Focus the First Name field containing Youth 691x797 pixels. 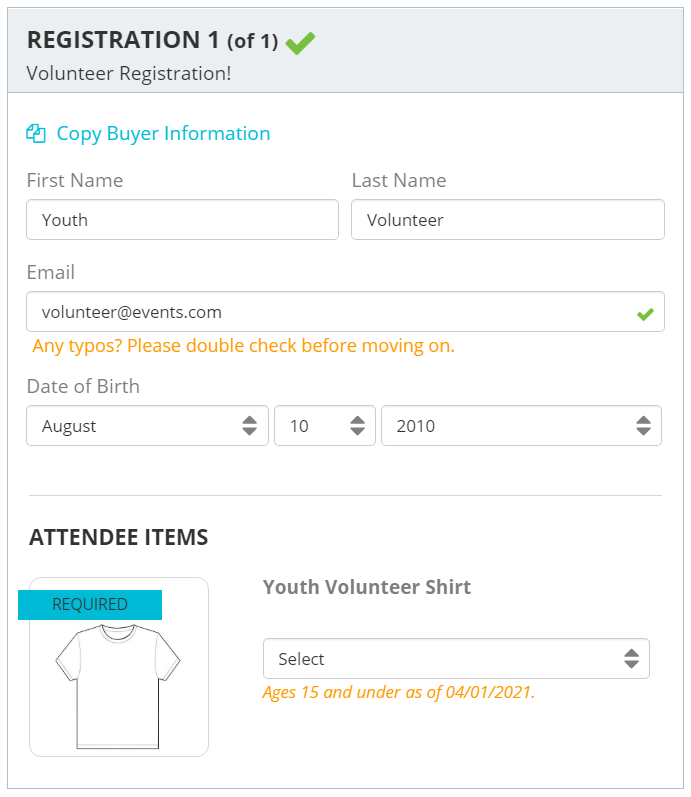click(x=183, y=220)
